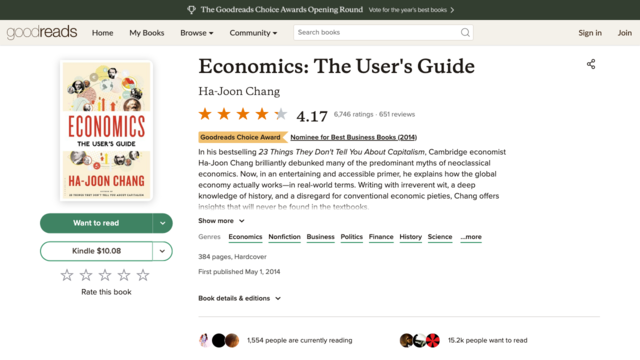640x360 pixels.
Task: Expand Book details & editions
Action: point(240,298)
